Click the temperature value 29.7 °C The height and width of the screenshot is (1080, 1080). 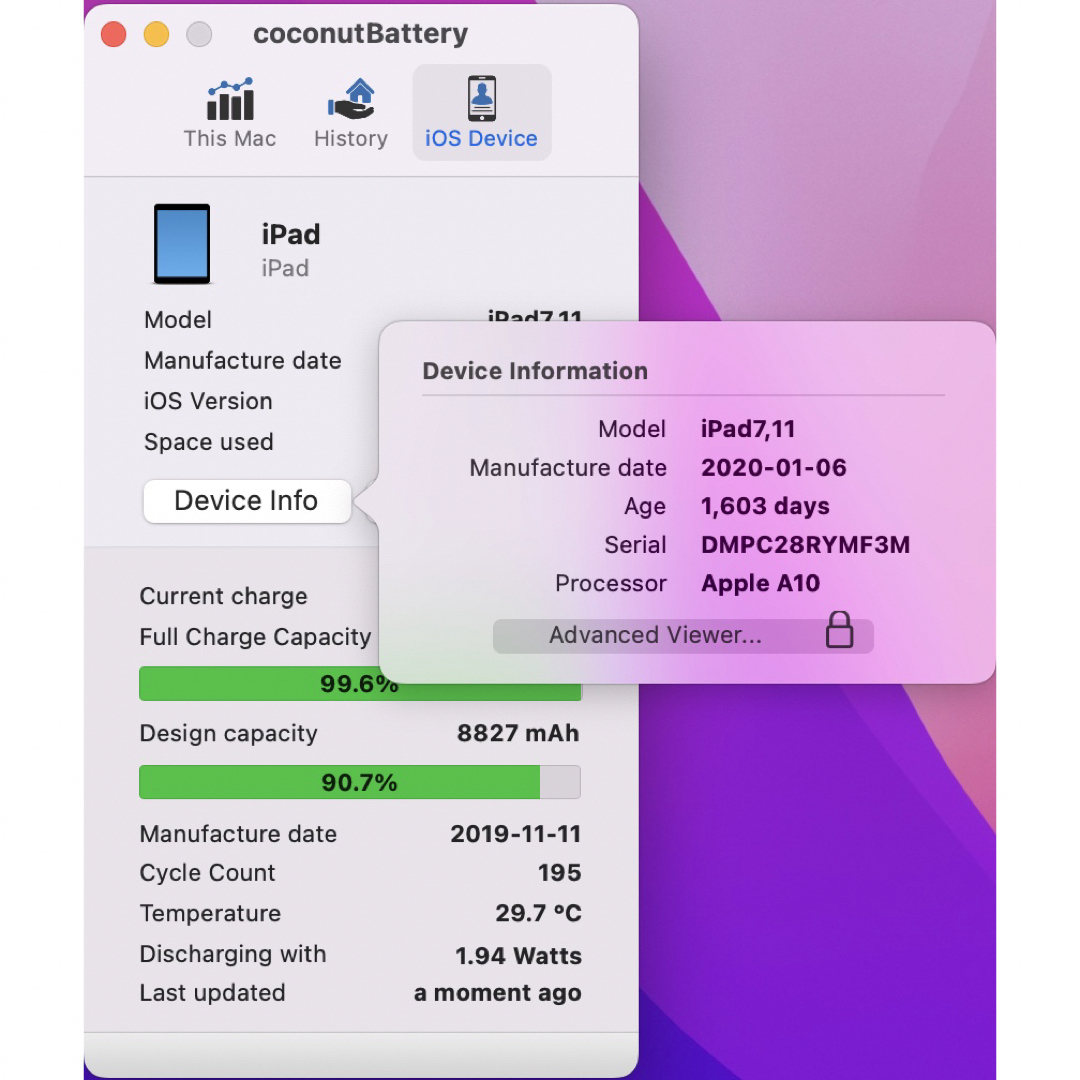point(539,913)
